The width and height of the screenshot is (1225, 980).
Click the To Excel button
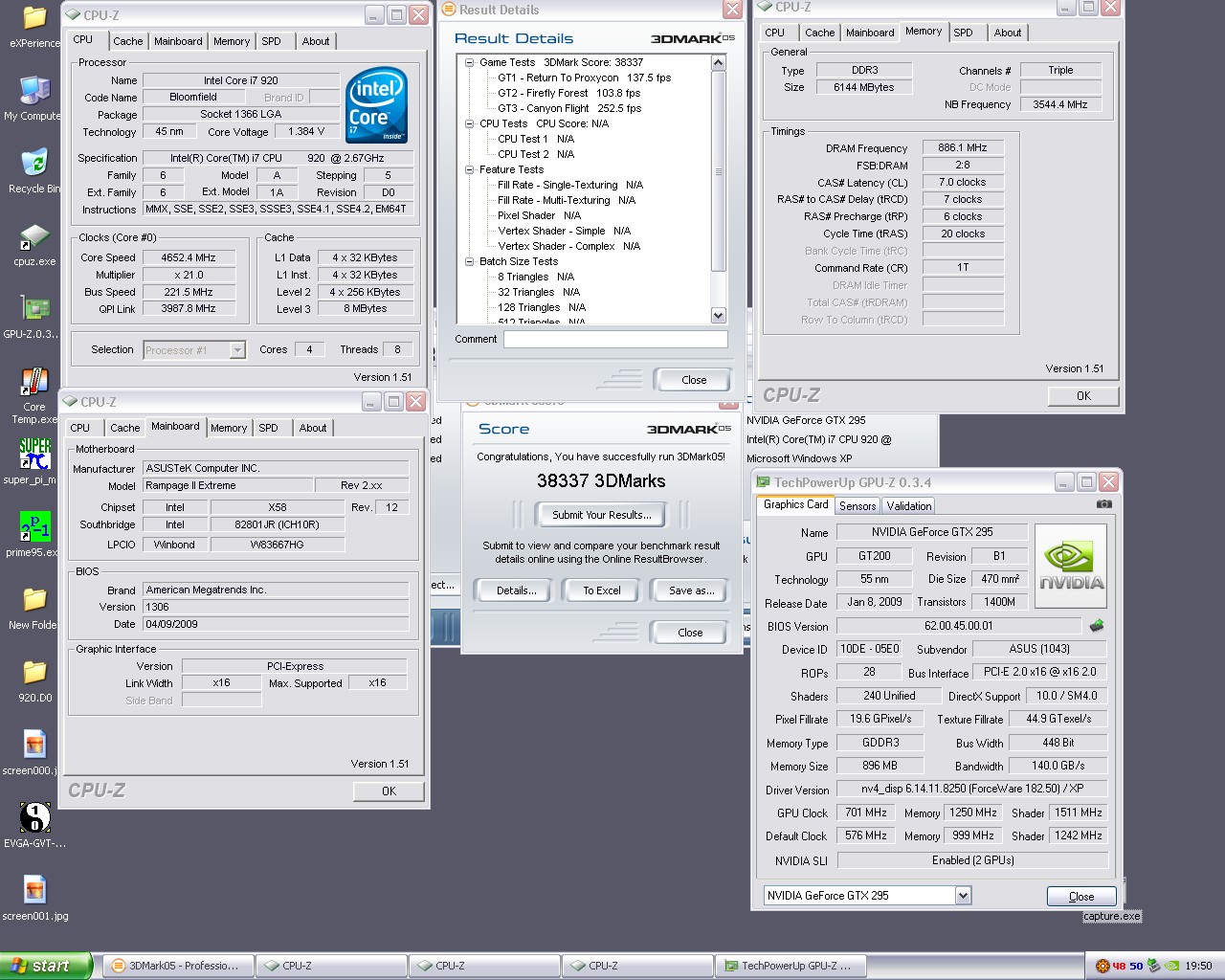pos(602,590)
